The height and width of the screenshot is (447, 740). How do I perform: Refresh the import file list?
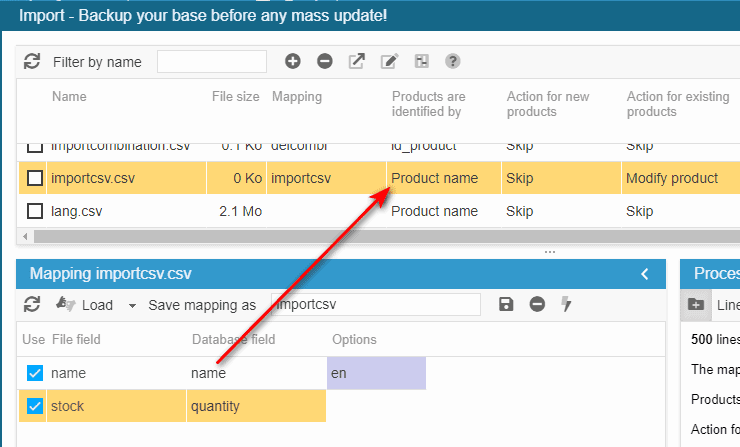click(32, 62)
